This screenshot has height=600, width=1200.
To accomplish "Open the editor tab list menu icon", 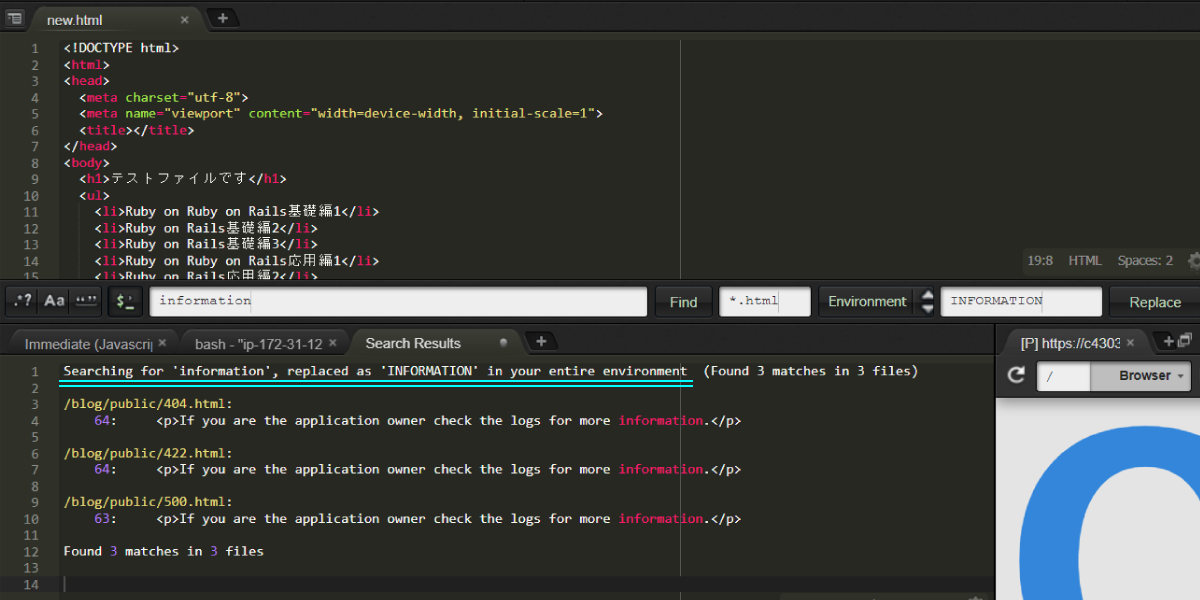I will click(x=15, y=18).
